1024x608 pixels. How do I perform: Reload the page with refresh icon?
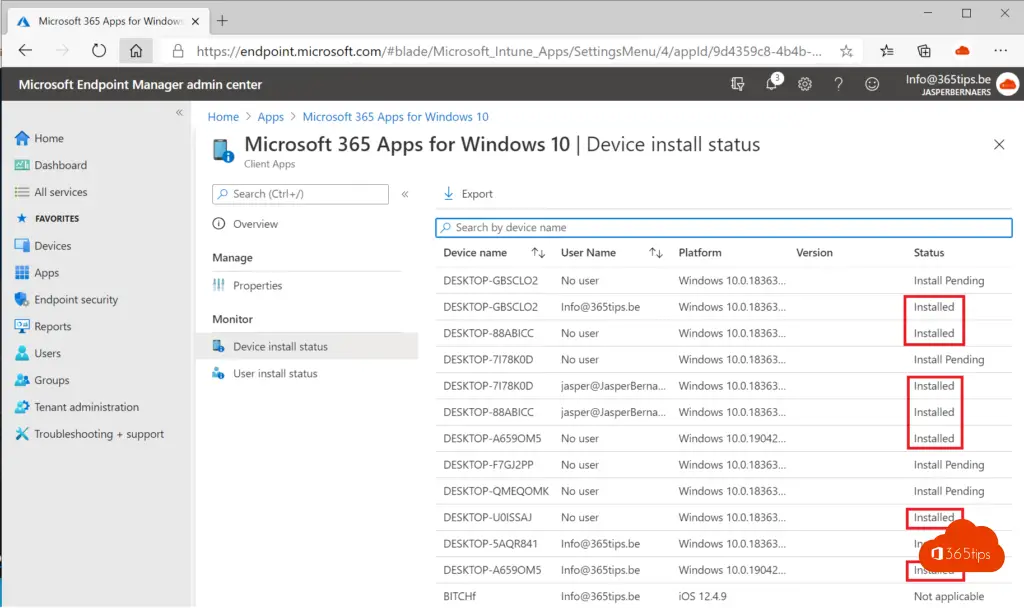tap(99, 50)
